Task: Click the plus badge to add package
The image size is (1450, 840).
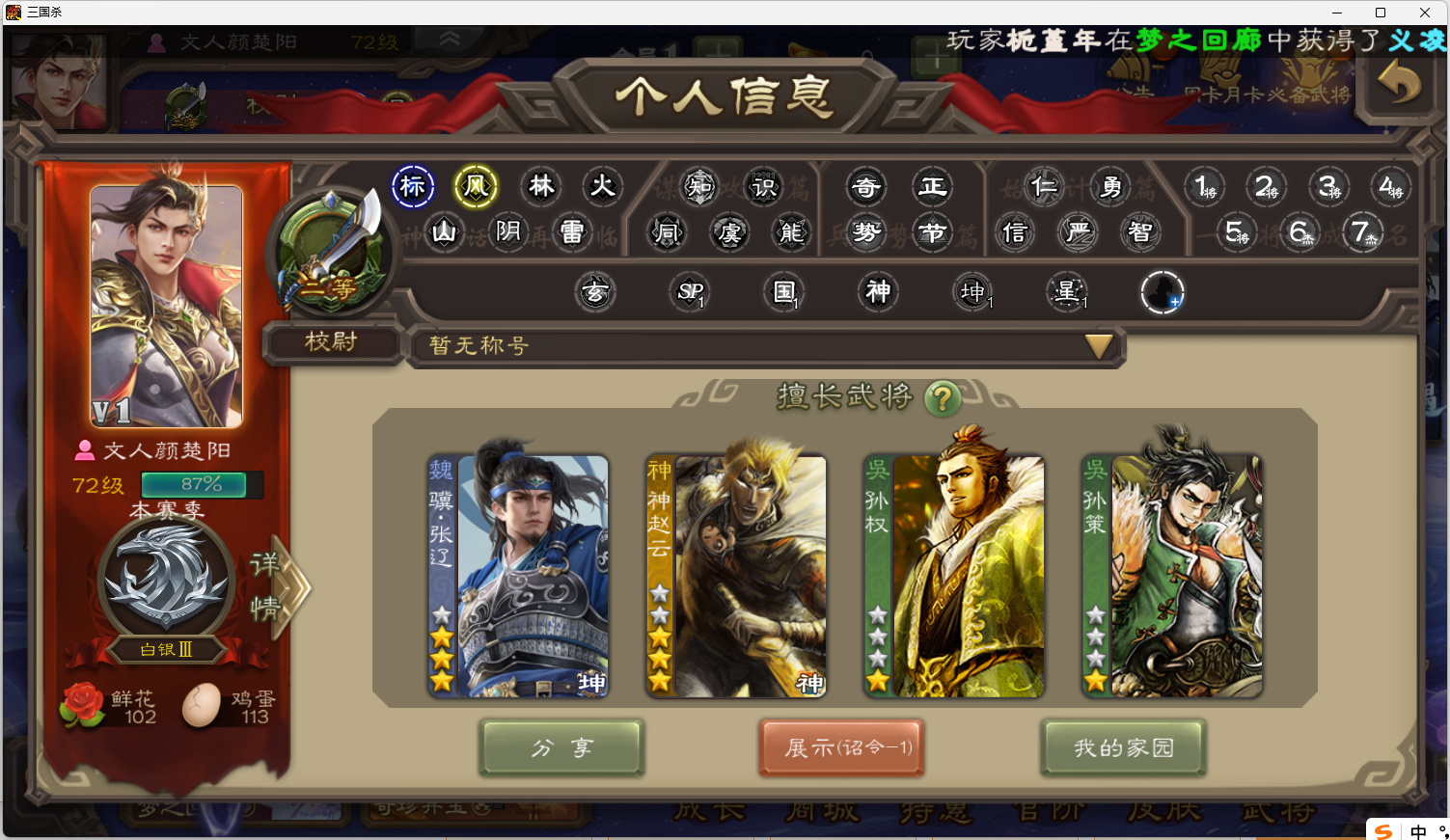Action: (x=1163, y=291)
